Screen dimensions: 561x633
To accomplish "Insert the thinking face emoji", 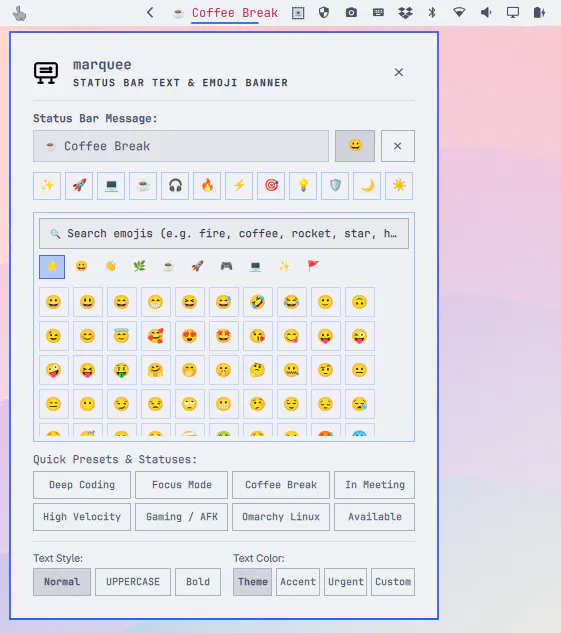I will pos(257,370).
